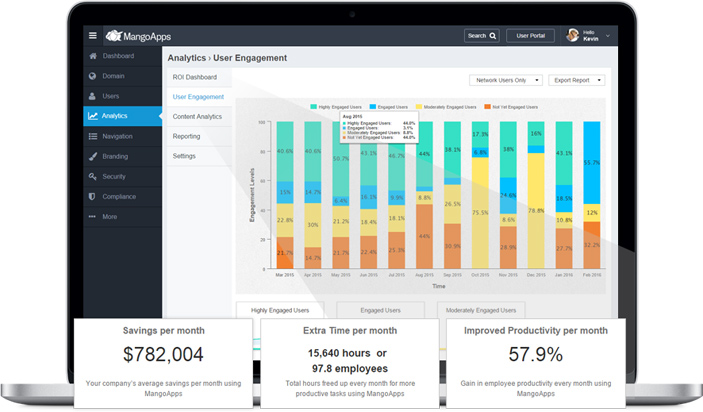Toggle the hamburger menu icon
The height and width of the screenshot is (412, 703).
point(92,35)
